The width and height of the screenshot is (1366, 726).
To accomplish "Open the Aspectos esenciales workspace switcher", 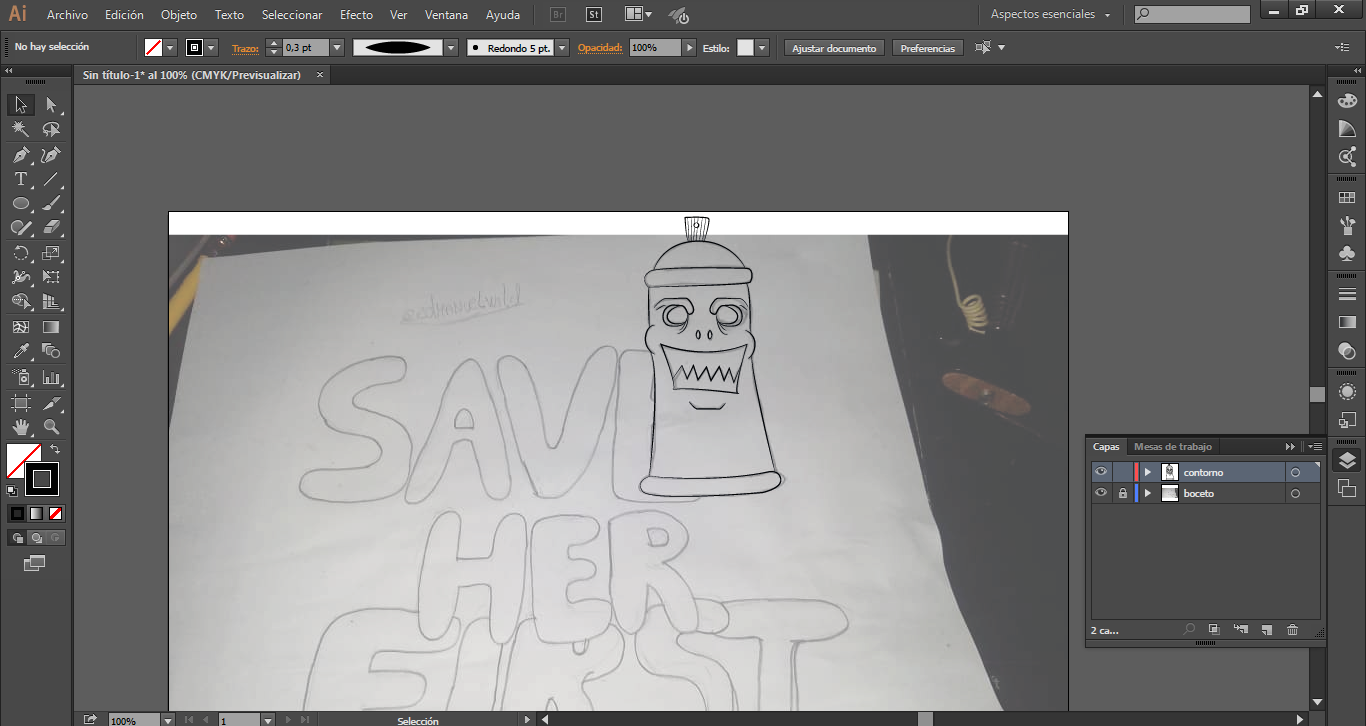I will coord(1050,15).
